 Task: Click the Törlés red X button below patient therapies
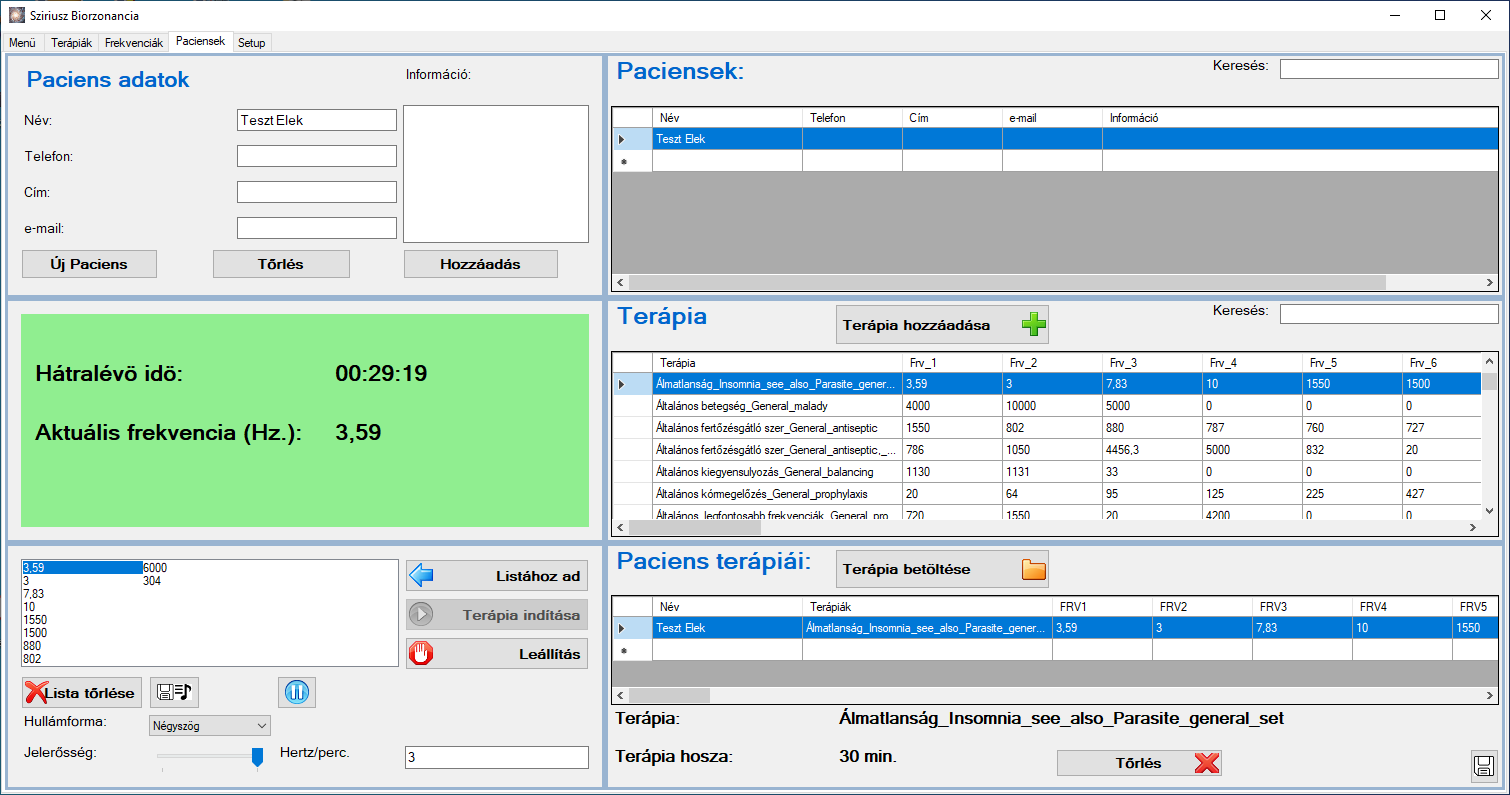pyautogui.click(x=1139, y=763)
